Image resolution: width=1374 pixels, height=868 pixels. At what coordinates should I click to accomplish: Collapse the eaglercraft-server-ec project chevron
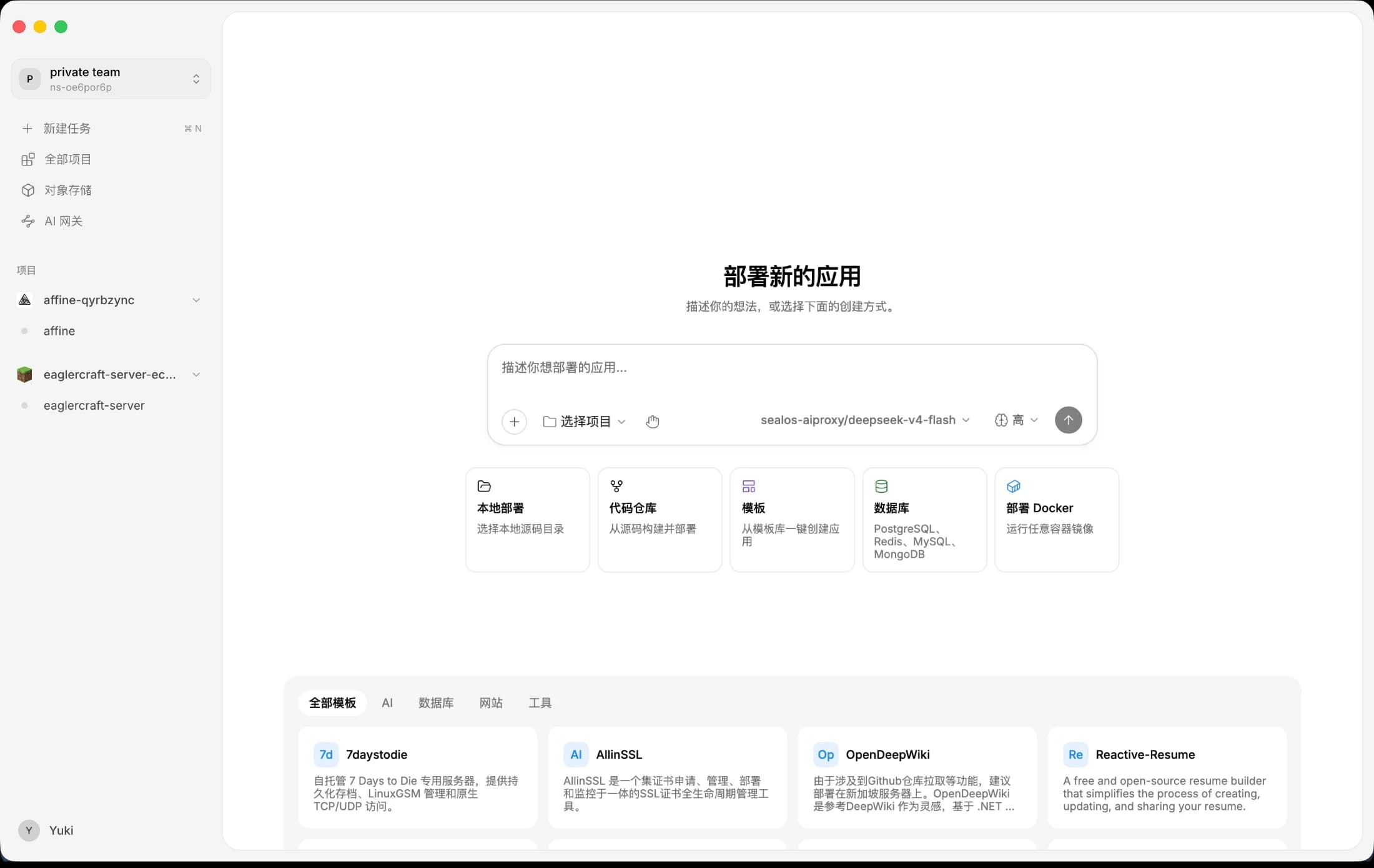196,375
